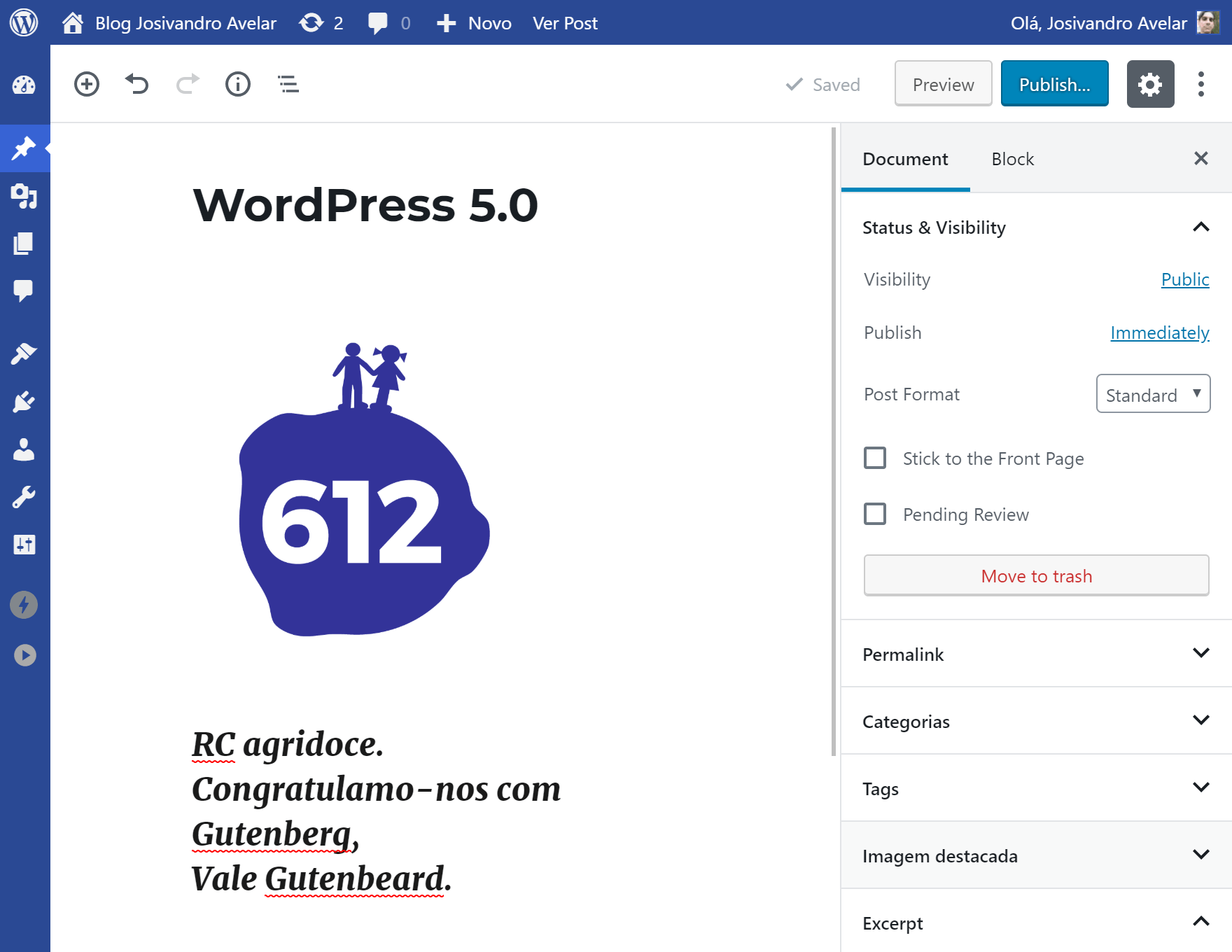
Task: Open the block navigation list icon
Action: [x=288, y=84]
